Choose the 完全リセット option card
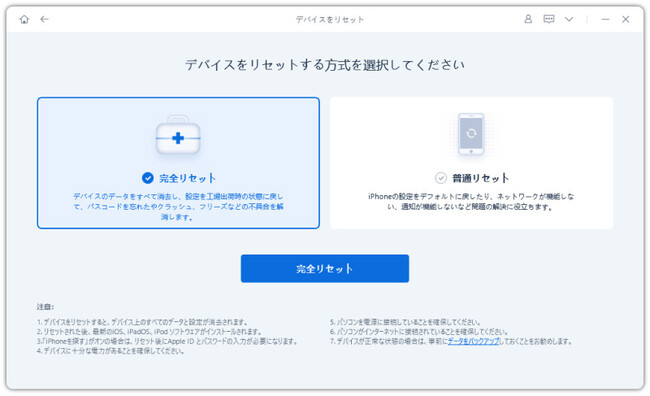 178,163
